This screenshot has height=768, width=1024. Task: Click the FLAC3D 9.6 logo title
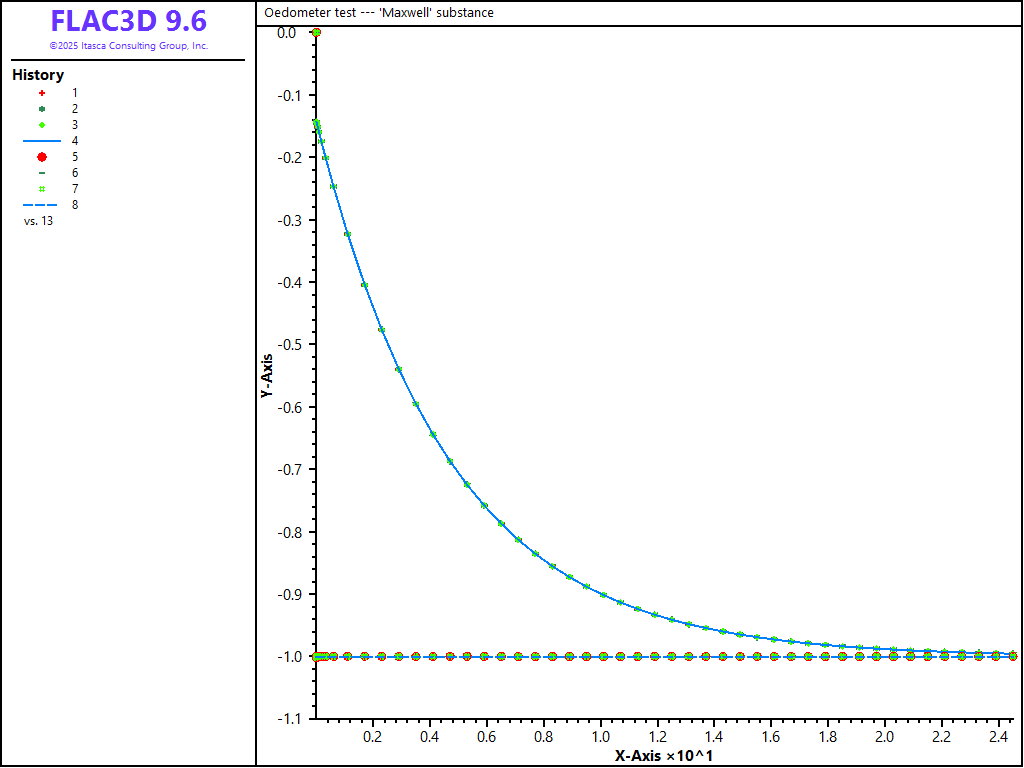(x=129, y=21)
